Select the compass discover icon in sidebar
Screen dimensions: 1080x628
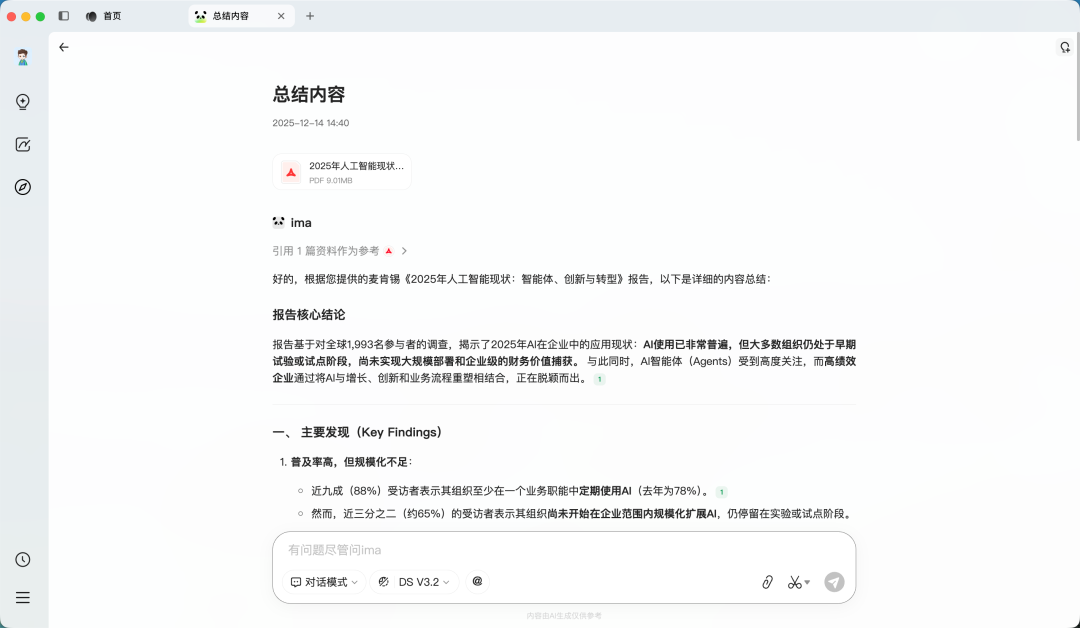[22, 187]
